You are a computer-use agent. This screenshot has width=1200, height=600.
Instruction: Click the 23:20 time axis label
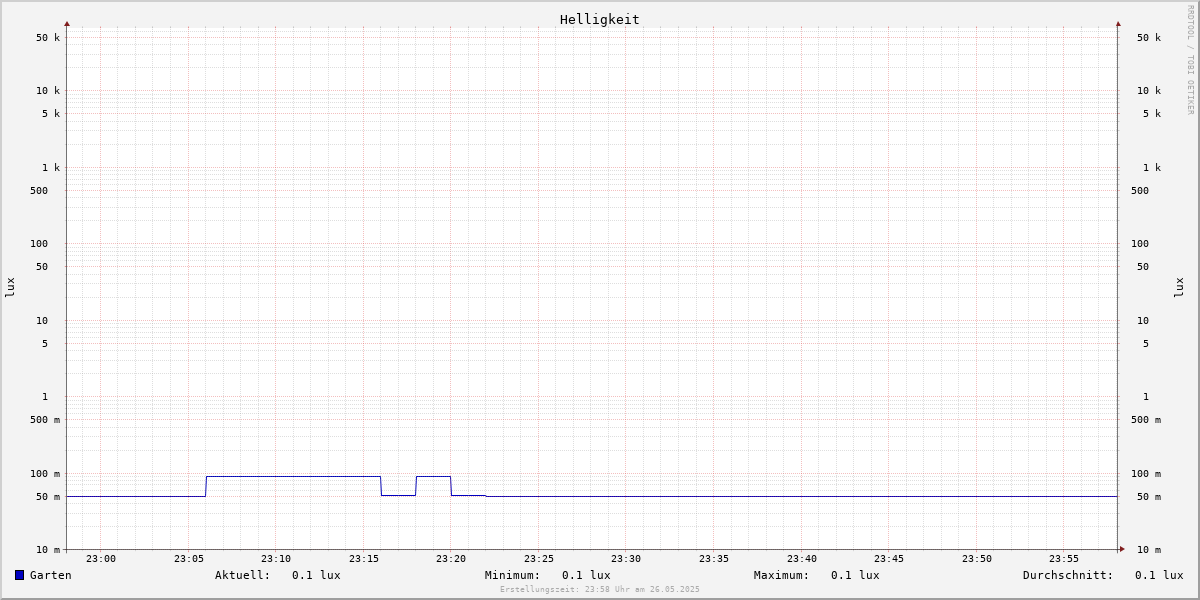click(451, 559)
